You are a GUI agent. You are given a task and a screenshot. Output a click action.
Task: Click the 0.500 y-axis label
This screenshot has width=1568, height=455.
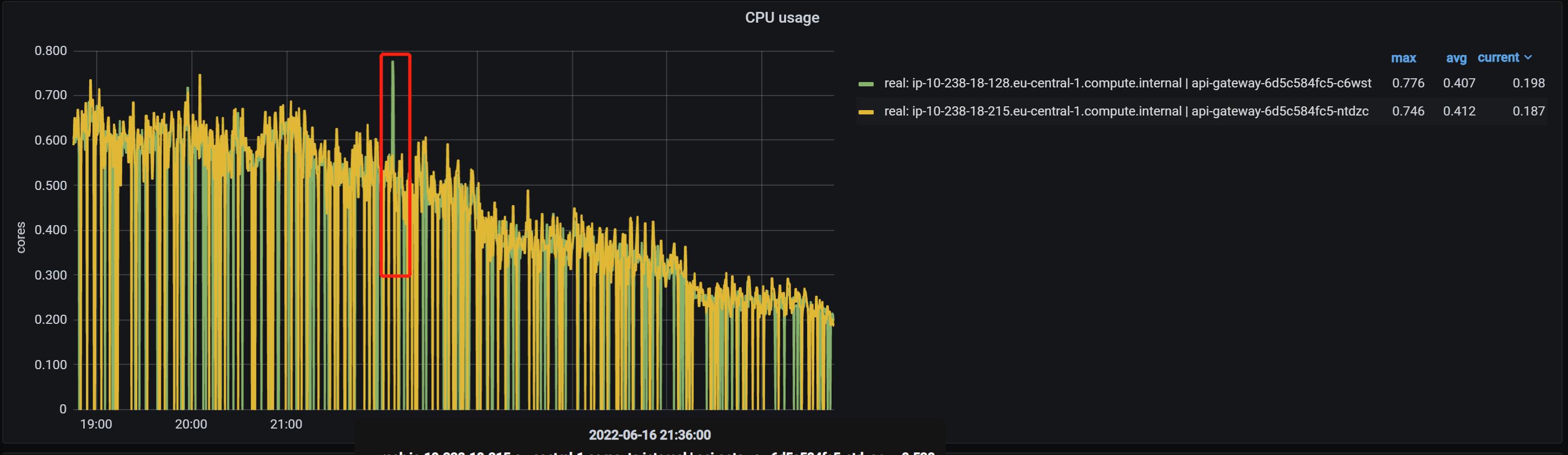[51, 186]
